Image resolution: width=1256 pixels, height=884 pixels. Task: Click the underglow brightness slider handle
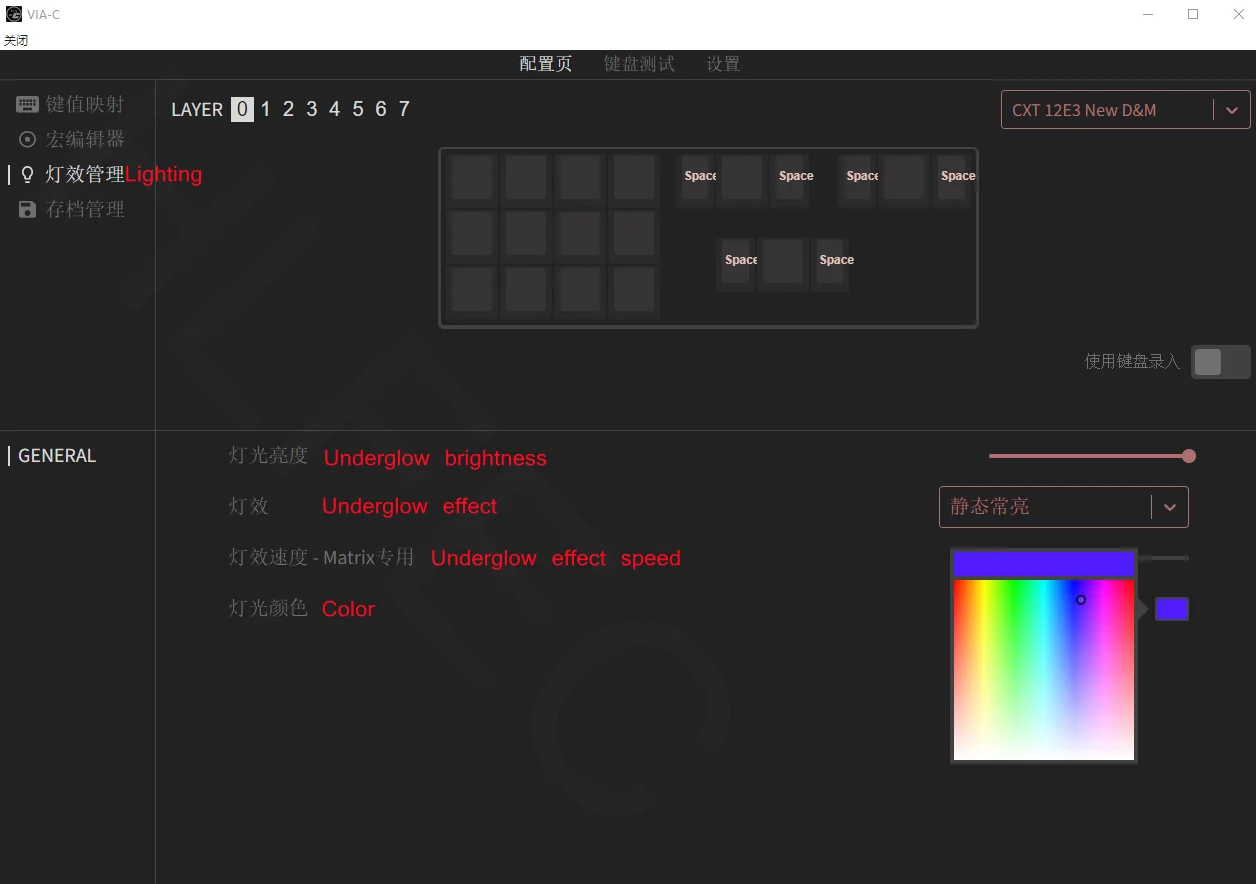(x=1189, y=456)
